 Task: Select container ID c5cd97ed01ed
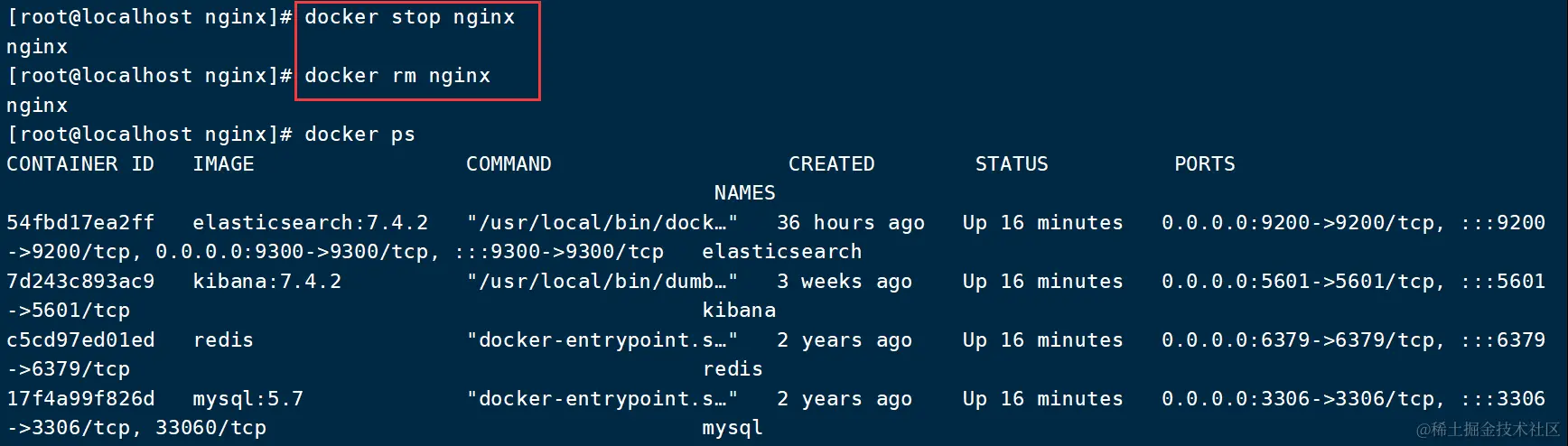coord(80,340)
